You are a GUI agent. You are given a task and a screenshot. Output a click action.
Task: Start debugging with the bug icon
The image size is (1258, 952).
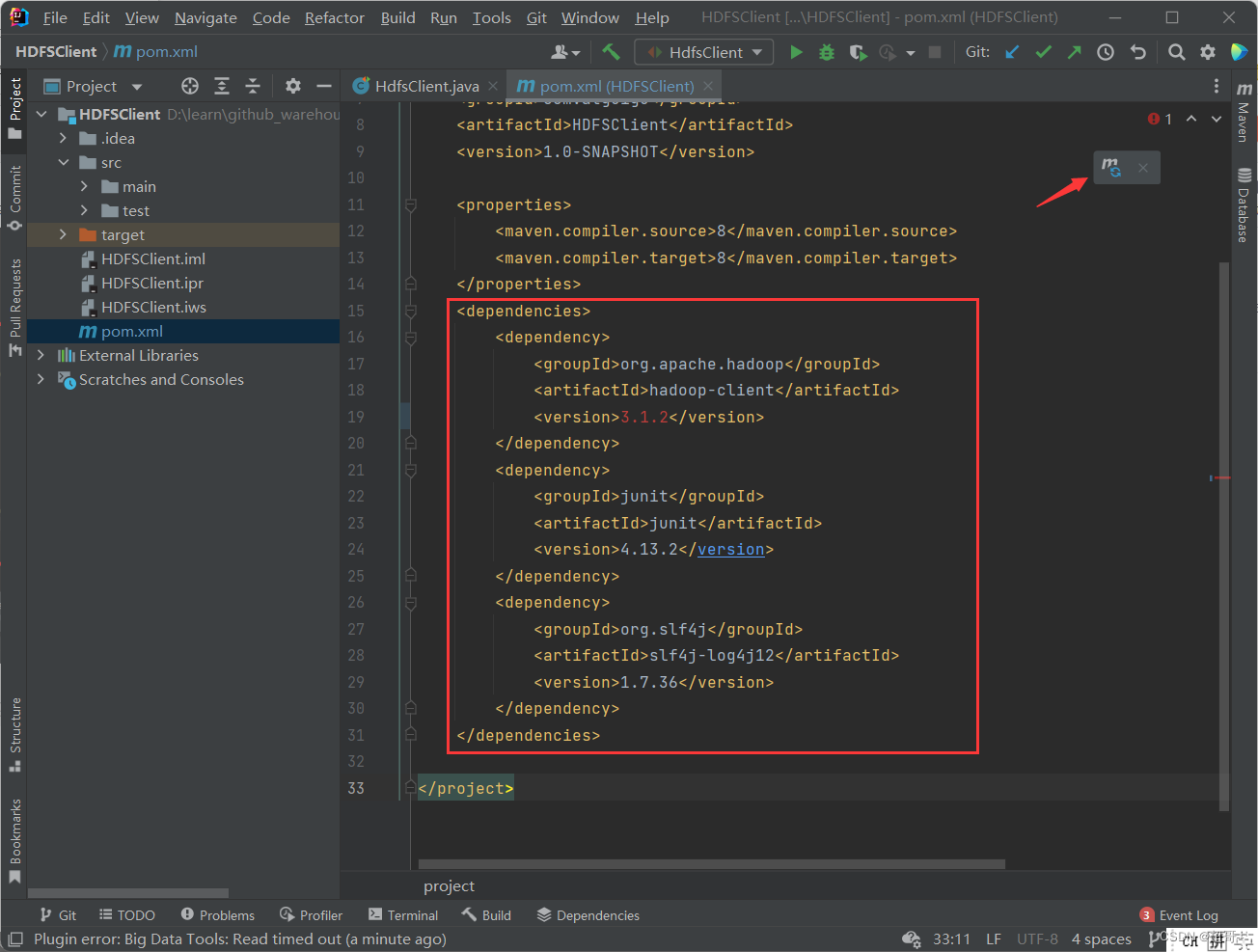click(827, 52)
